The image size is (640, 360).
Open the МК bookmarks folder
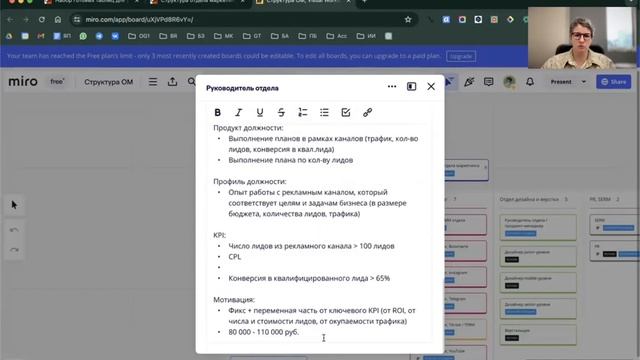tap(223, 36)
